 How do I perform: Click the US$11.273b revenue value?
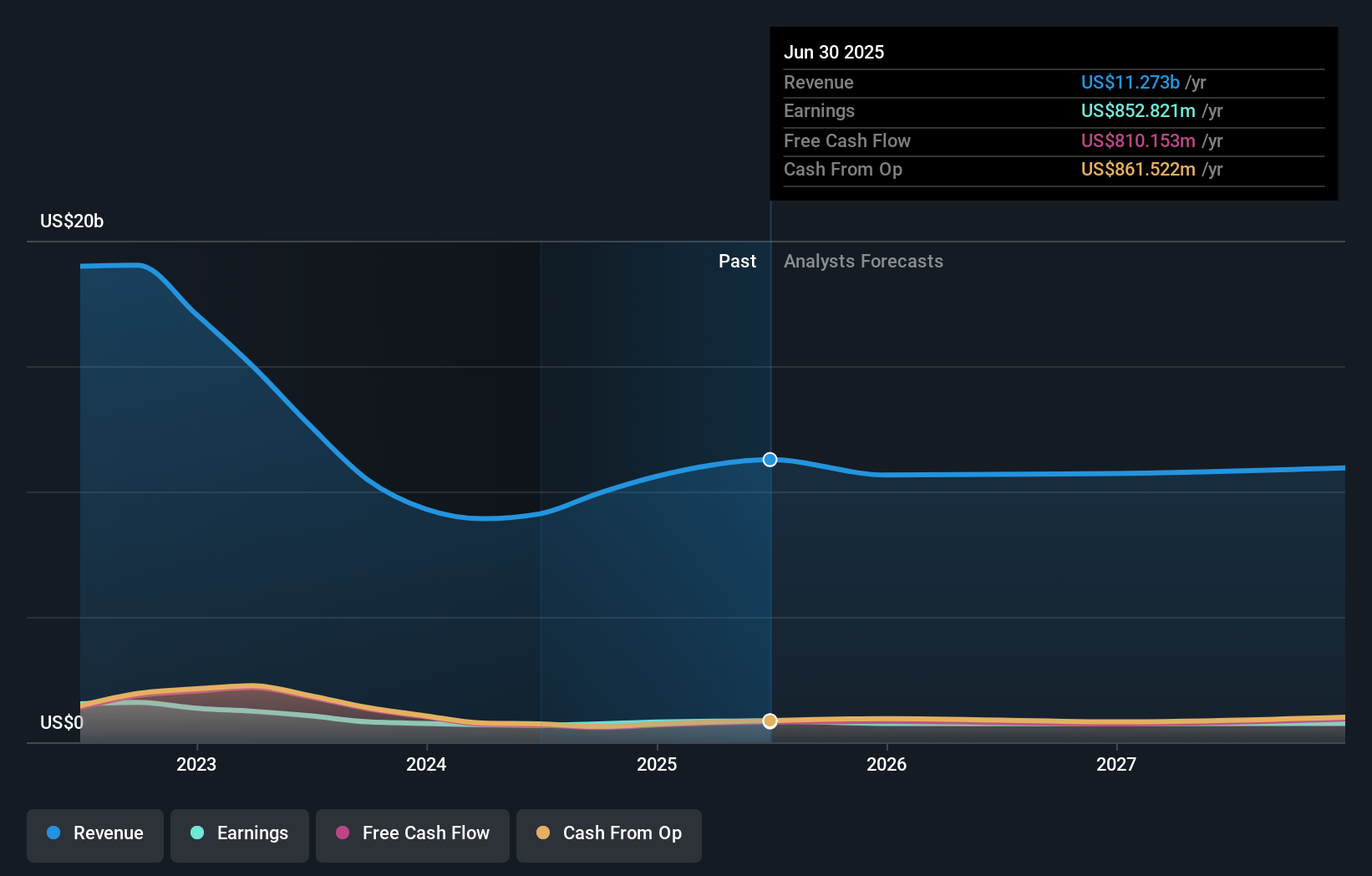1131,82
